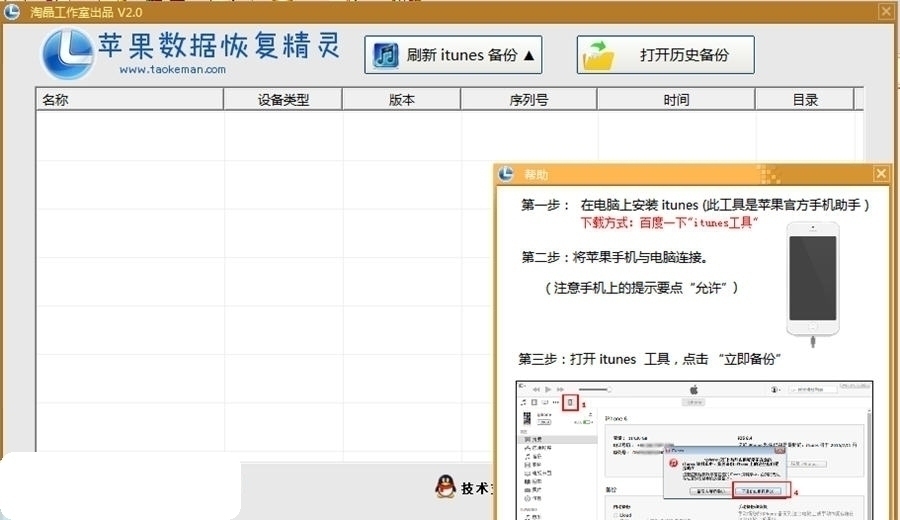Open the www.taokeman.com link
900x520 pixels.
[x=172, y=69]
